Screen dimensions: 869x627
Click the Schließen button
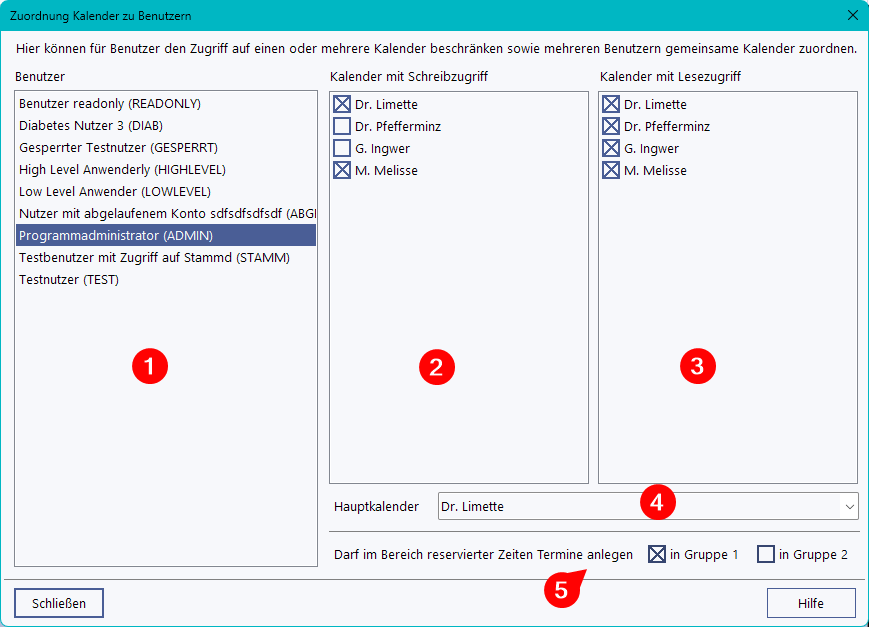59,603
